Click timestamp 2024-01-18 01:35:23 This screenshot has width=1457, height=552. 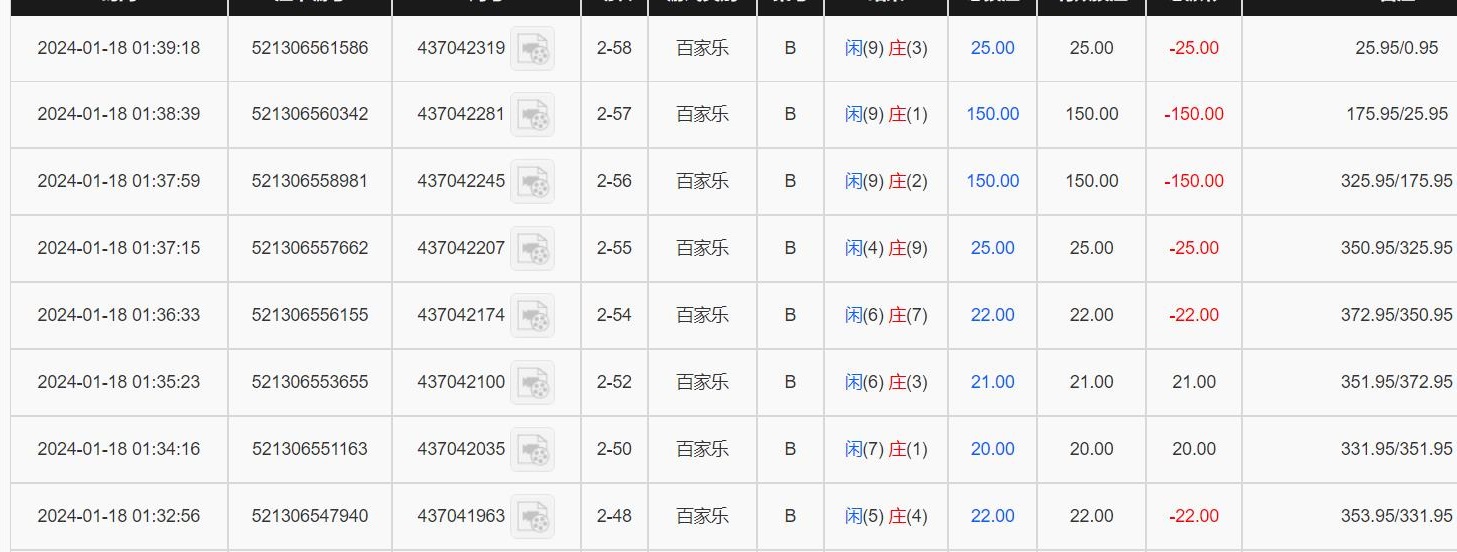(119, 382)
